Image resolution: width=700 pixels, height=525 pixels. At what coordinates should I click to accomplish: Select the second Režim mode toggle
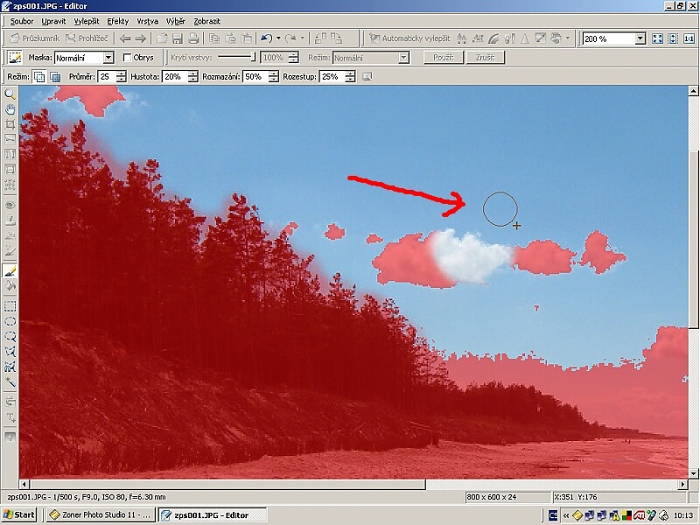pos(55,76)
